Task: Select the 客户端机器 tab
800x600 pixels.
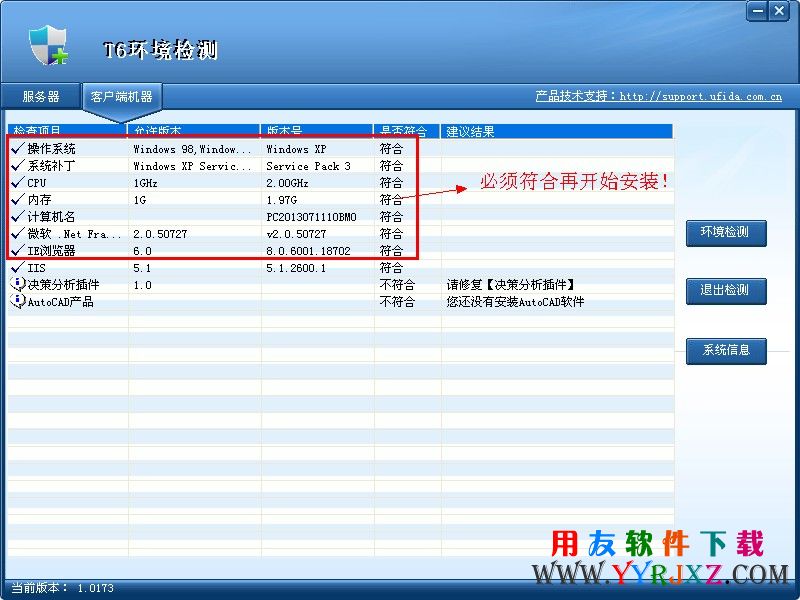Action: click(x=121, y=96)
